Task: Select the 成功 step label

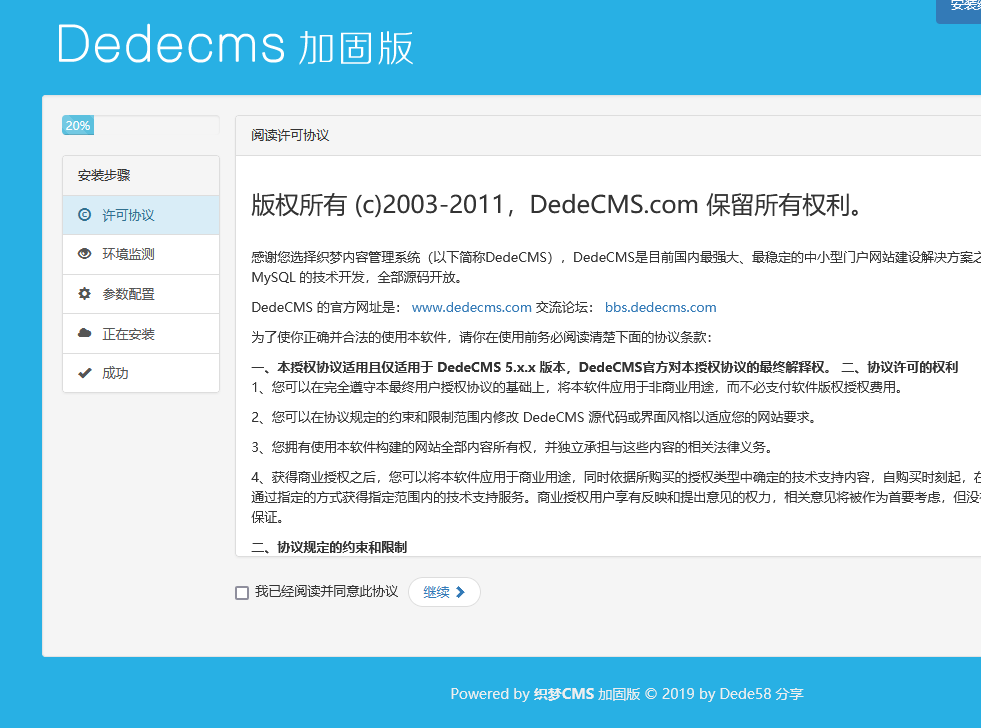Action: click(115, 373)
